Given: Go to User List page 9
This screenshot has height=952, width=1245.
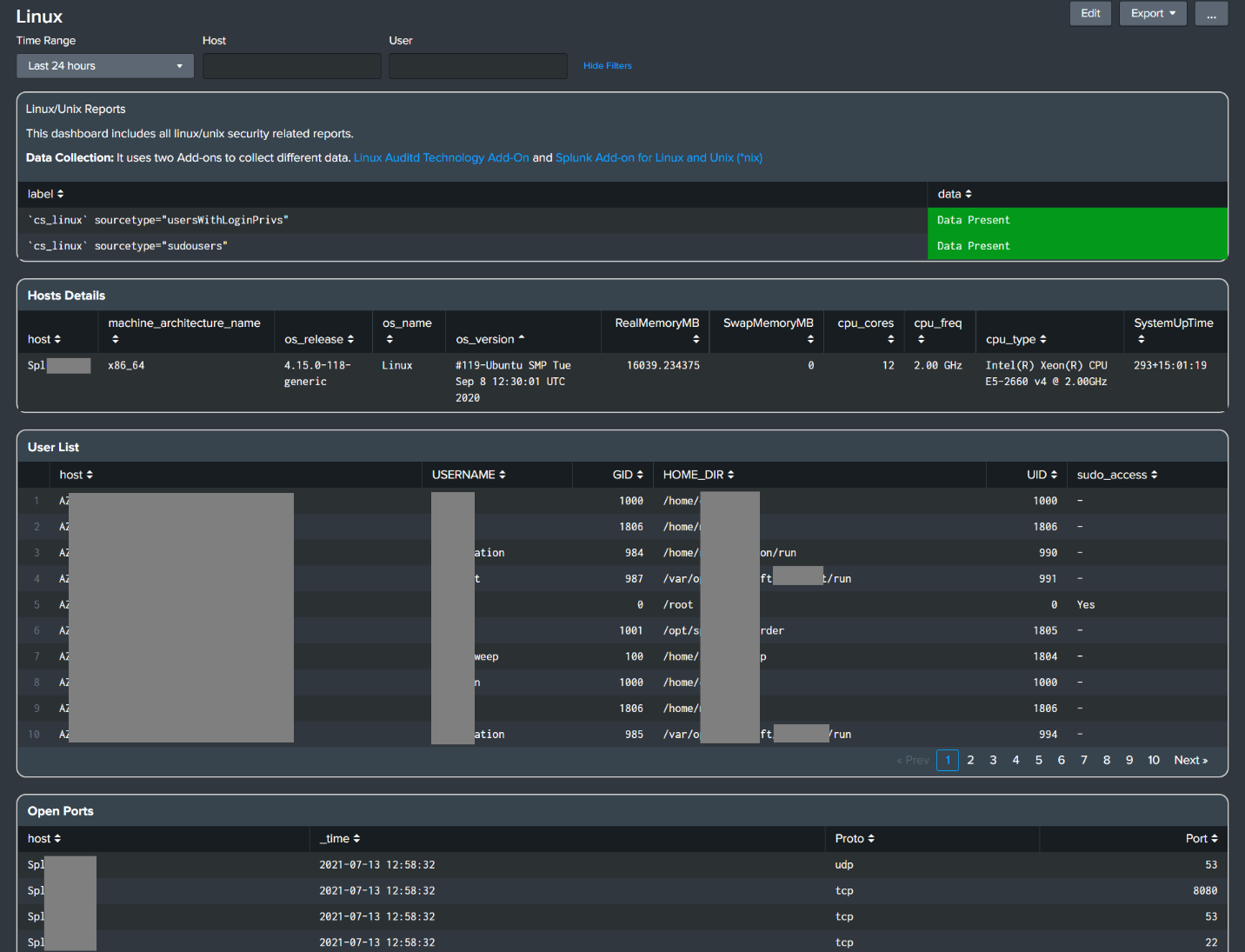Looking at the screenshot, I should pos(1129,760).
